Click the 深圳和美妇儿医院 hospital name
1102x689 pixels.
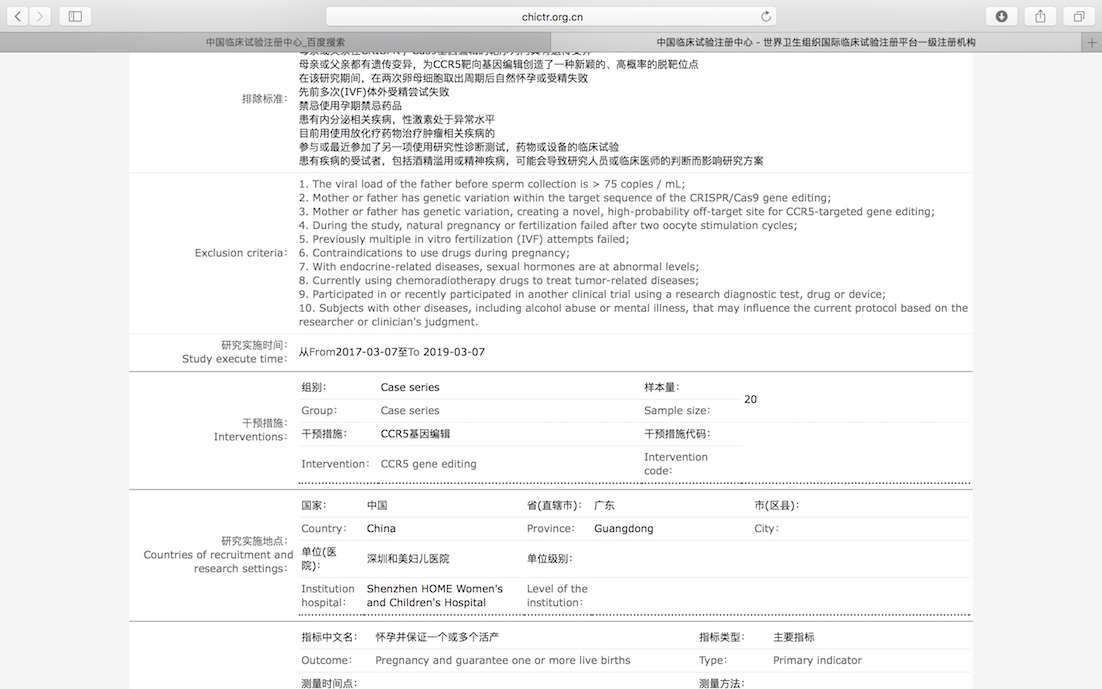point(408,558)
